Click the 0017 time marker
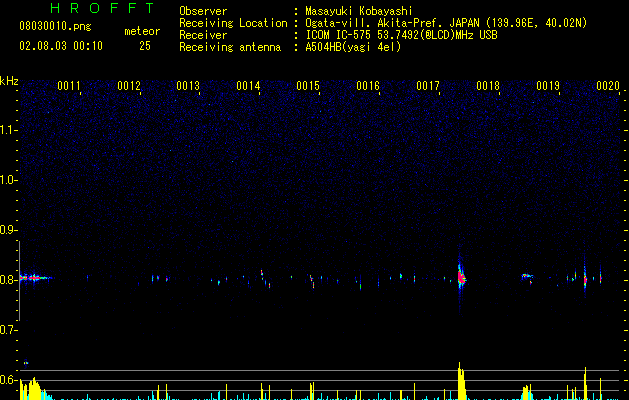Viewport: 629px width, 400px height. pyautogui.click(x=428, y=86)
